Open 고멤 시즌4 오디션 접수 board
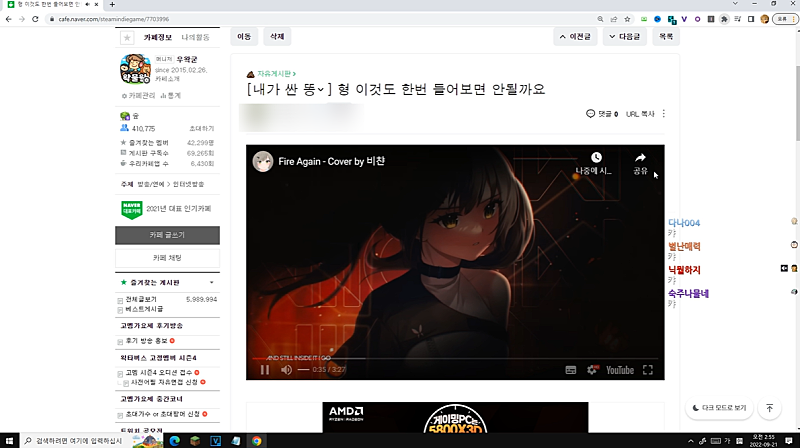800x448 pixels. click(159, 373)
